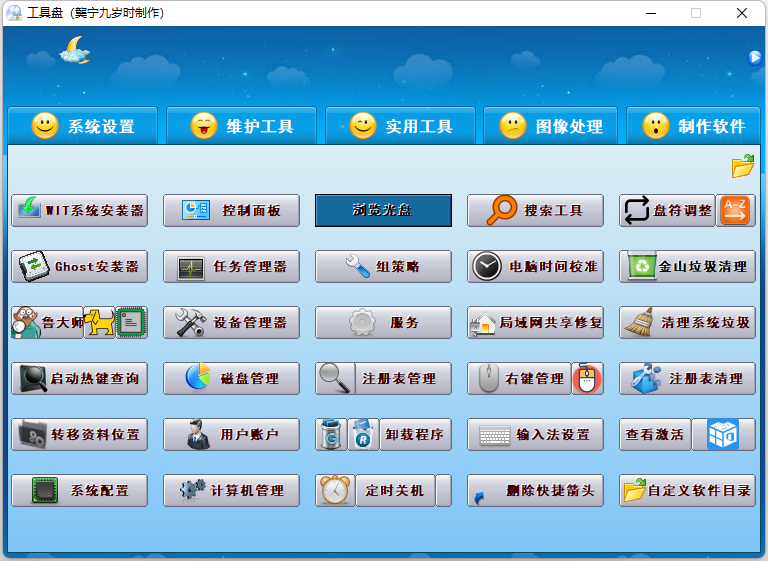768x561 pixels.
Task: Open 自定义软件目录 folder button
Action: coord(687,491)
